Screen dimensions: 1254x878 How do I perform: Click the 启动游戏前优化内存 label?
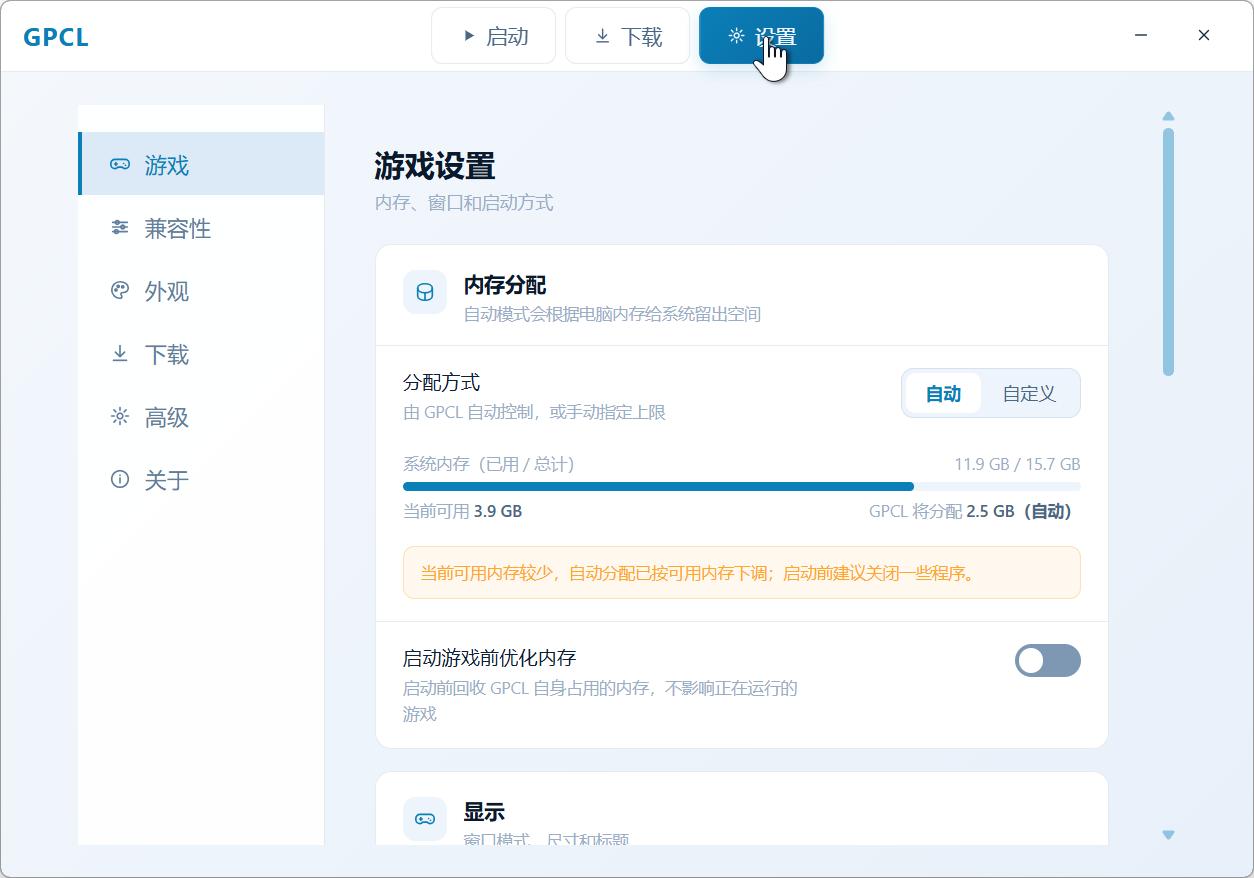tap(490, 658)
